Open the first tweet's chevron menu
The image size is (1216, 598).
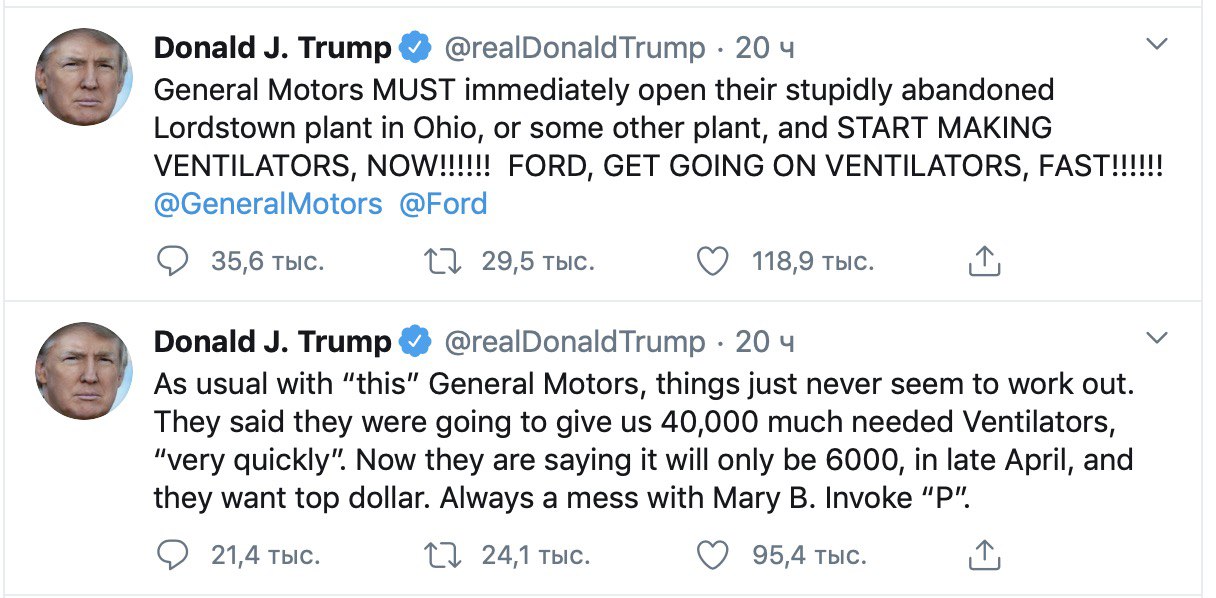1156,45
